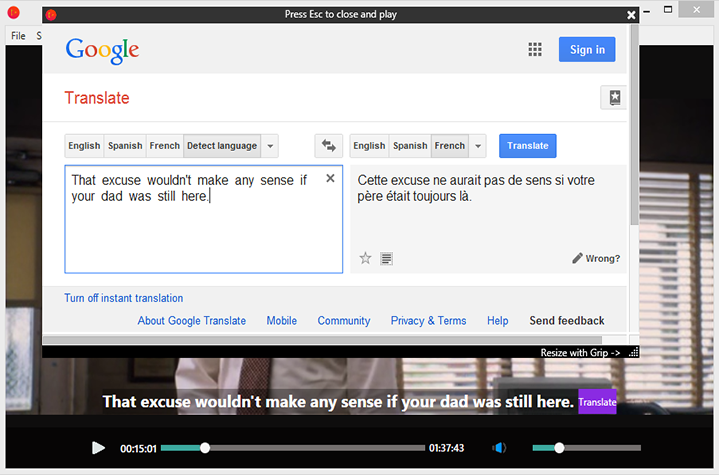
Task: Choose Spanish as target language
Action: pyautogui.click(x=409, y=146)
